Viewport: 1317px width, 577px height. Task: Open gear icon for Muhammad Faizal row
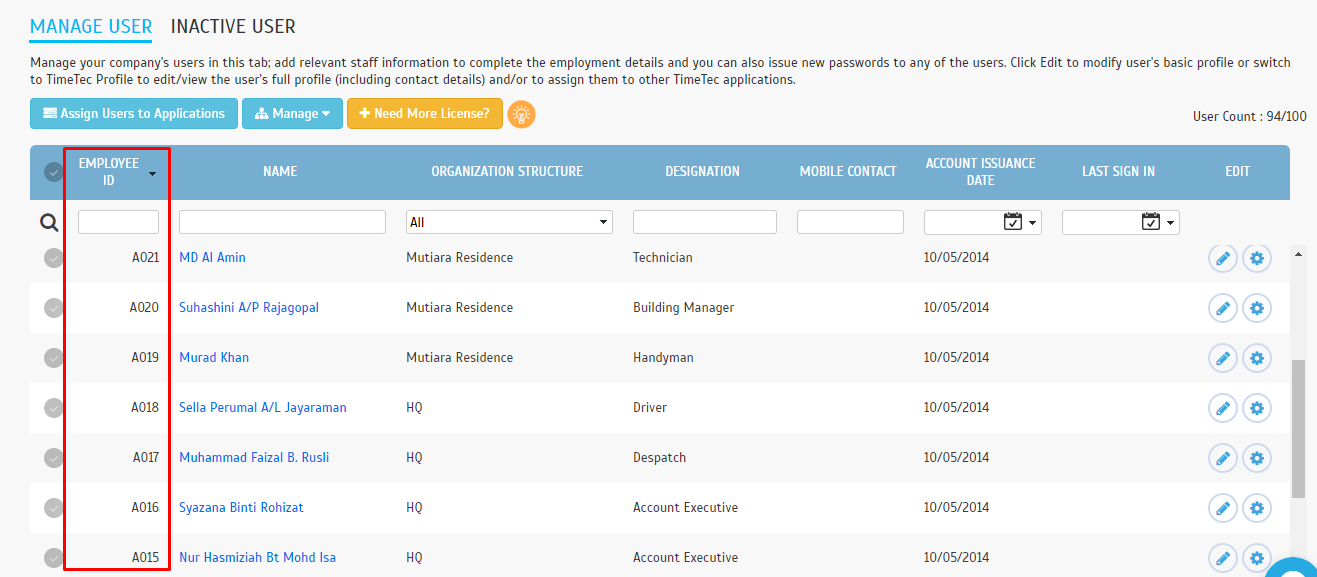pyautogui.click(x=1257, y=458)
